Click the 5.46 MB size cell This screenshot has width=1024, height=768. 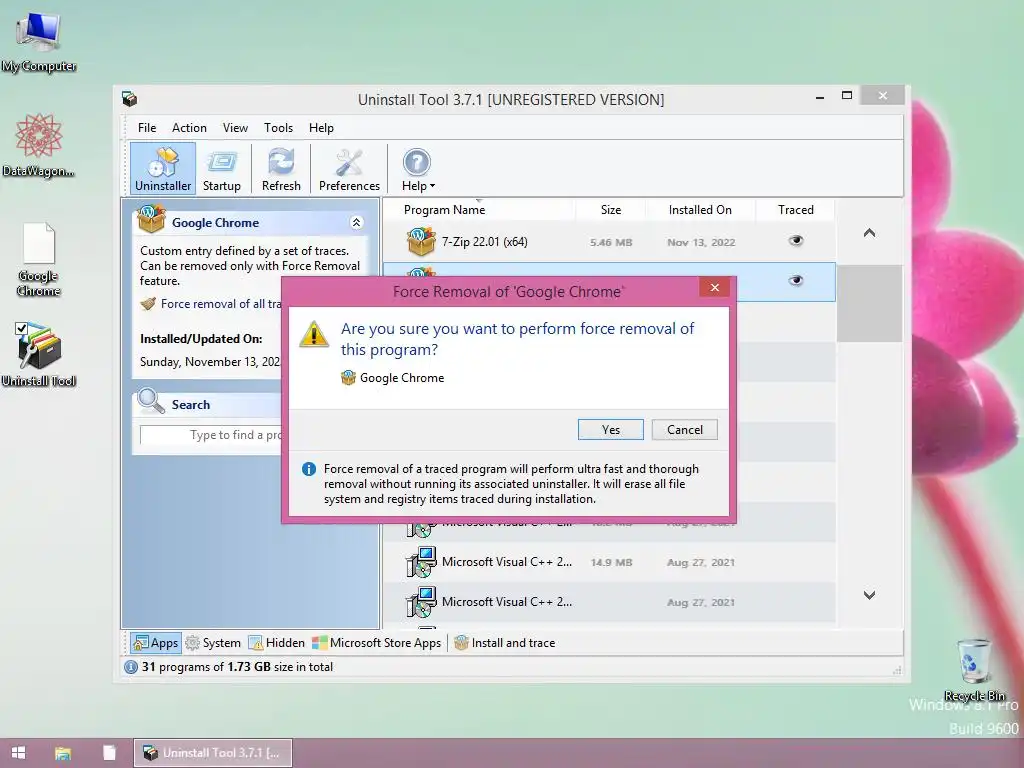(611, 242)
